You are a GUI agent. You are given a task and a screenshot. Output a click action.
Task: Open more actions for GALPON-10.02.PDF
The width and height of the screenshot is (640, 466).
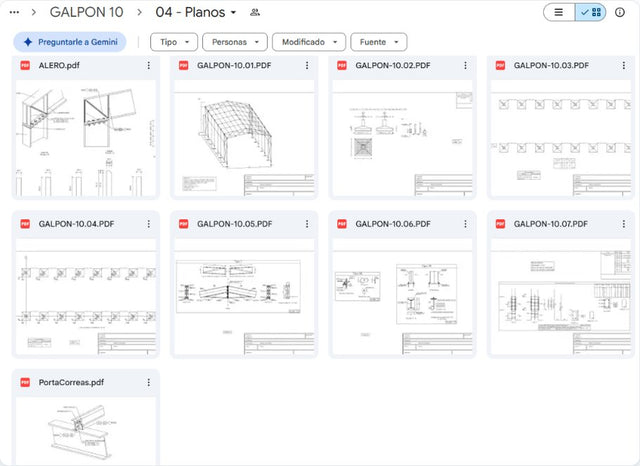pyautogui.click(x=465, y=65)
